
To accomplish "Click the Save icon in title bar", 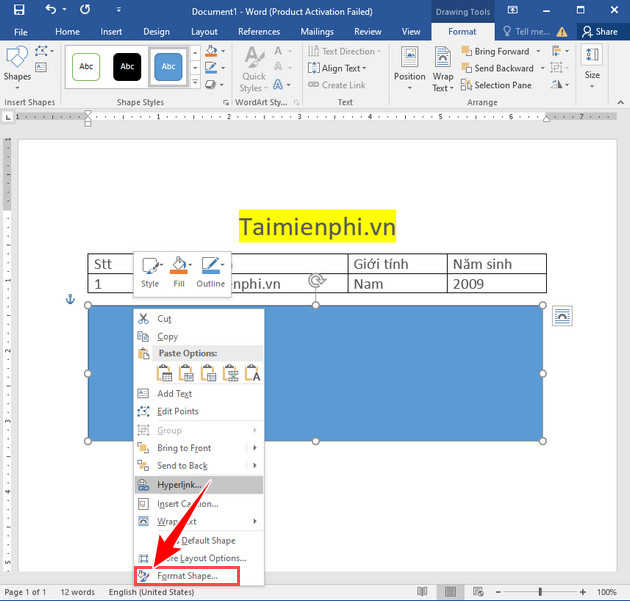I will pyautogui.click(x=19, y=10).
